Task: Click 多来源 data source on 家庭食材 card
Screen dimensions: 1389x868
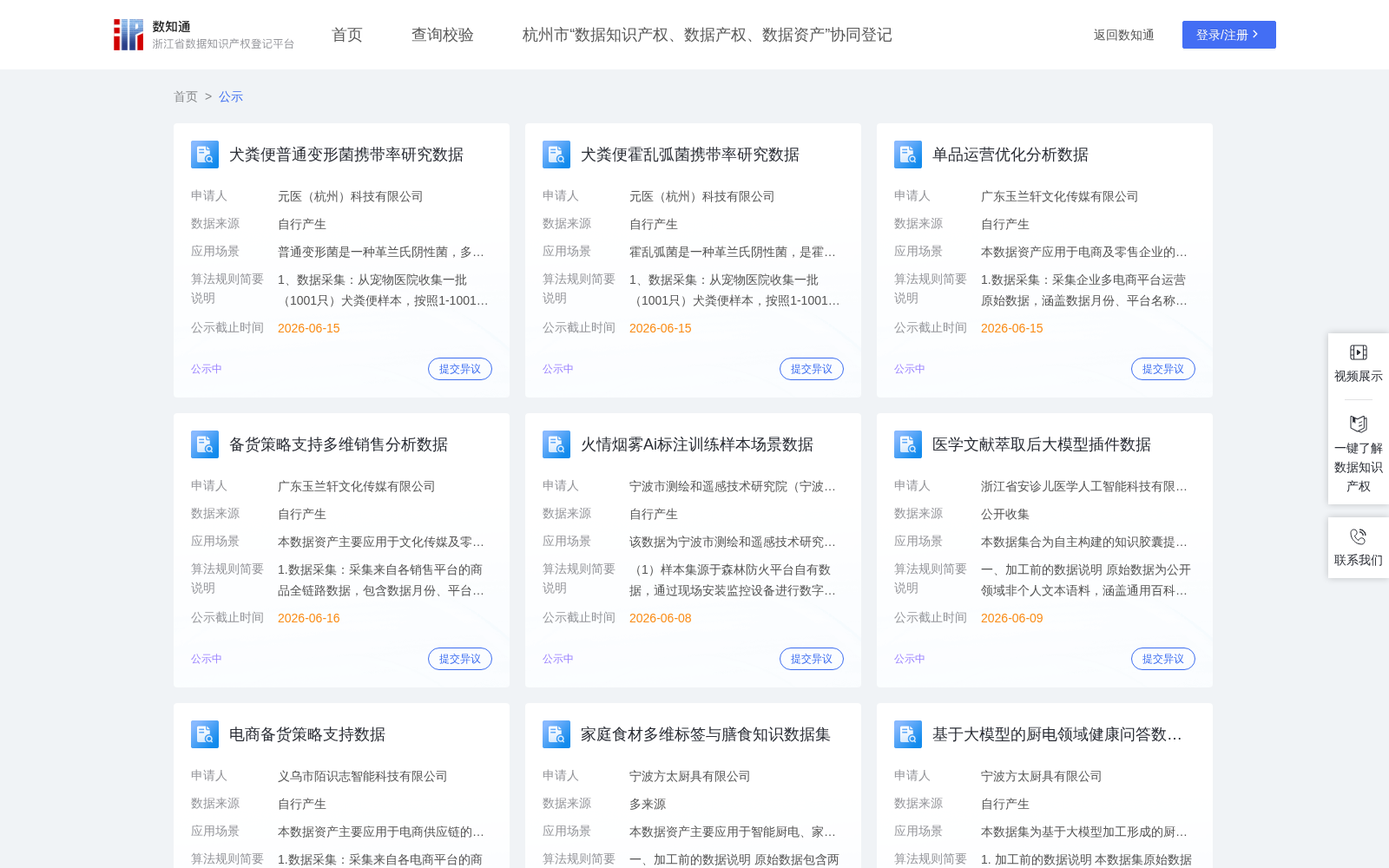Action: pos(648,804)
